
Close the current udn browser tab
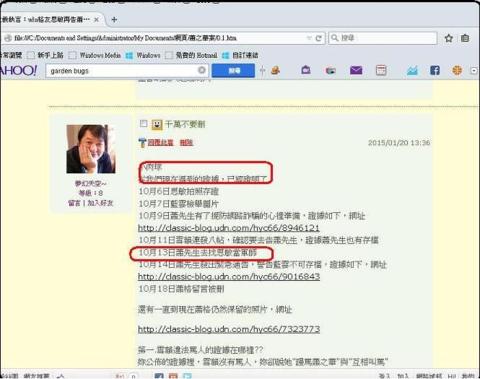[x=96, y=20]
